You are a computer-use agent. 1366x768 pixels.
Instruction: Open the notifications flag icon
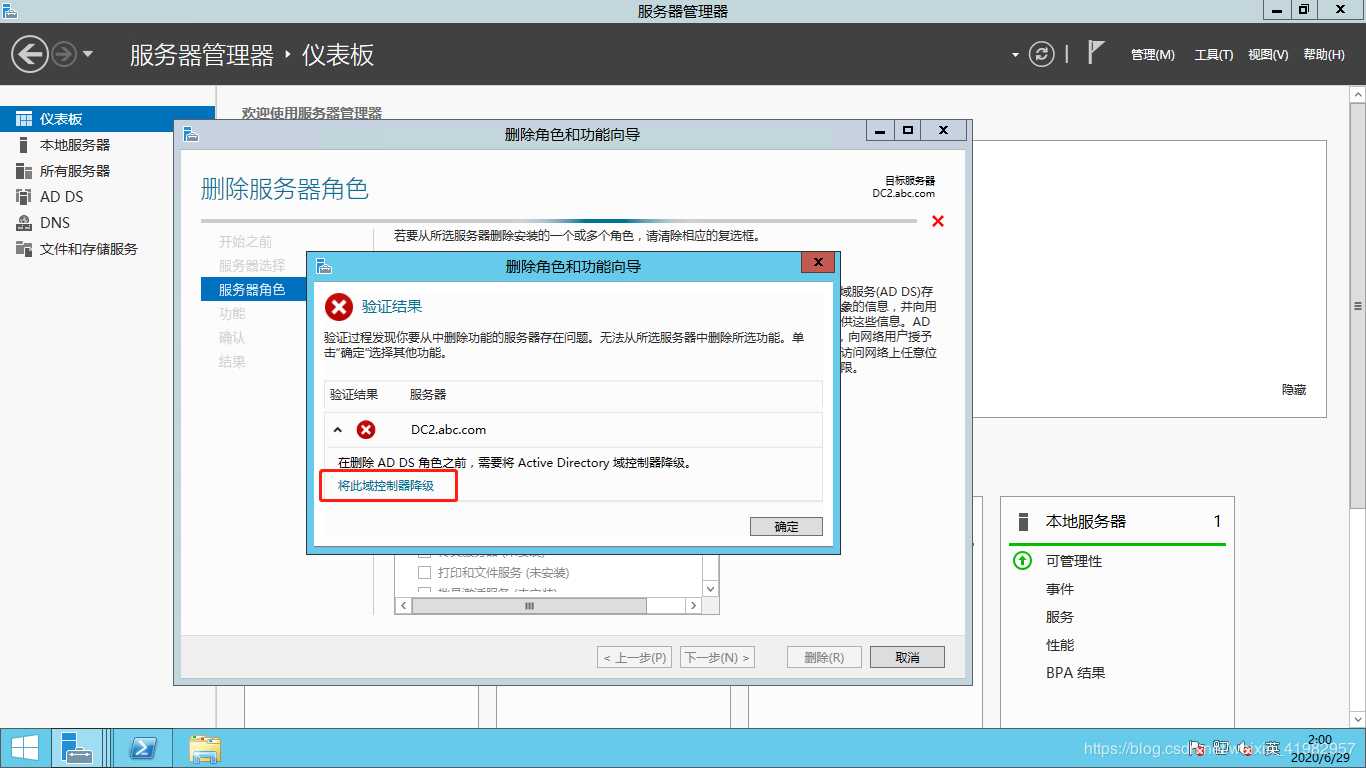tap(1096, 53)
